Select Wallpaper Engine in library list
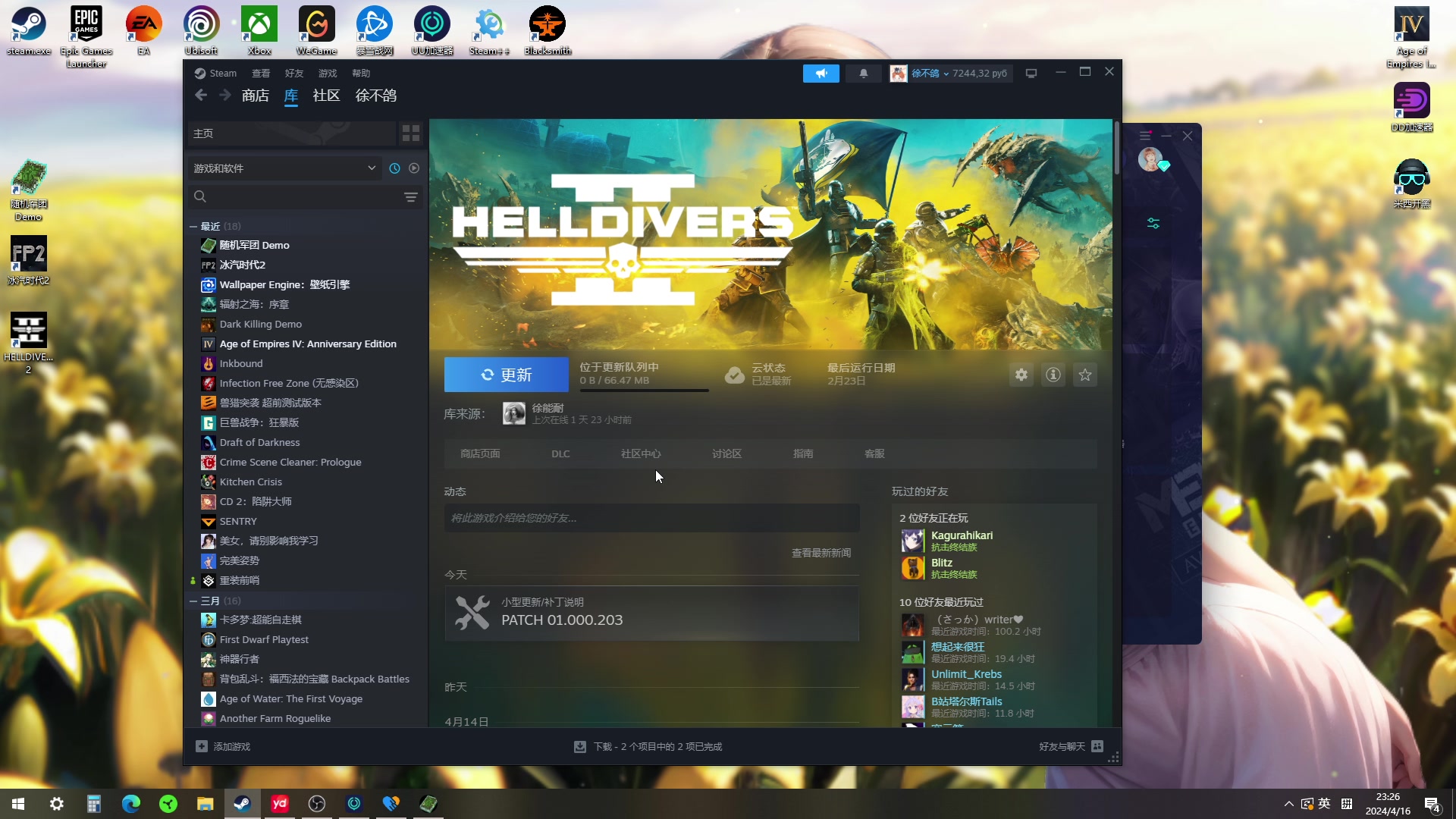This screenshot has width=1456, height=819. coord(284,285)
